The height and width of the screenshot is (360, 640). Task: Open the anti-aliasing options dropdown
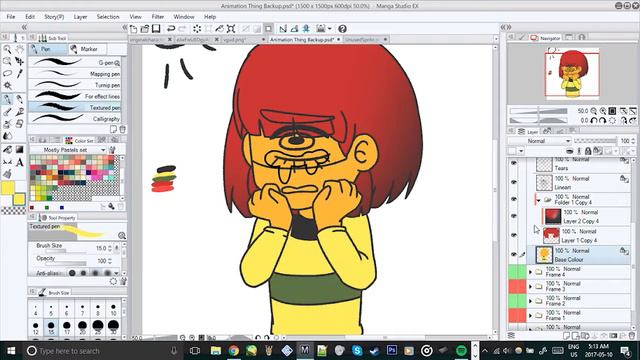point(117,273)
